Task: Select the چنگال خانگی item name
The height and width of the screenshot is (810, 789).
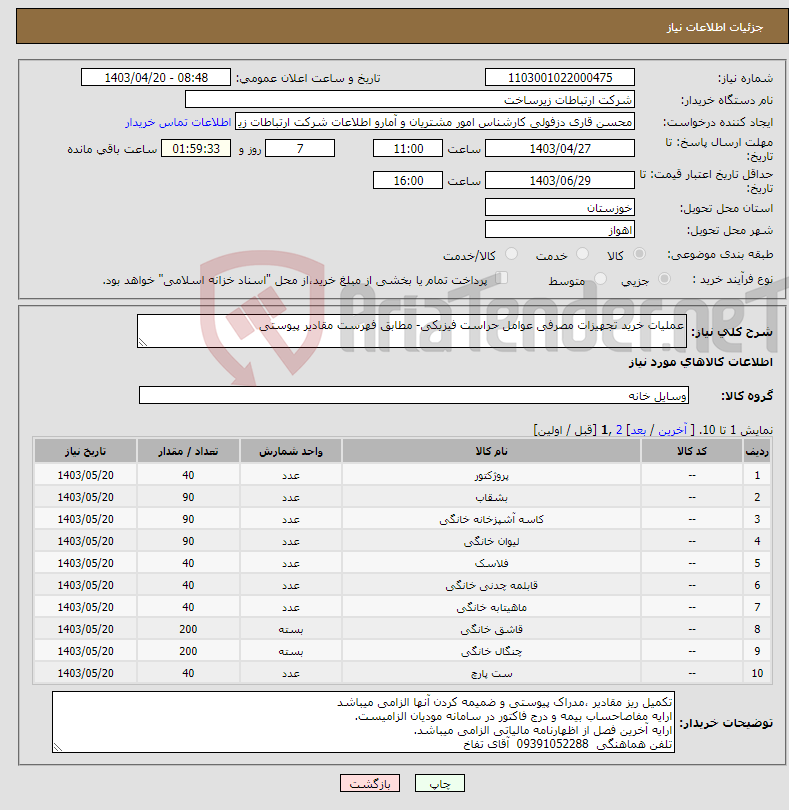Action: (491, 651)
